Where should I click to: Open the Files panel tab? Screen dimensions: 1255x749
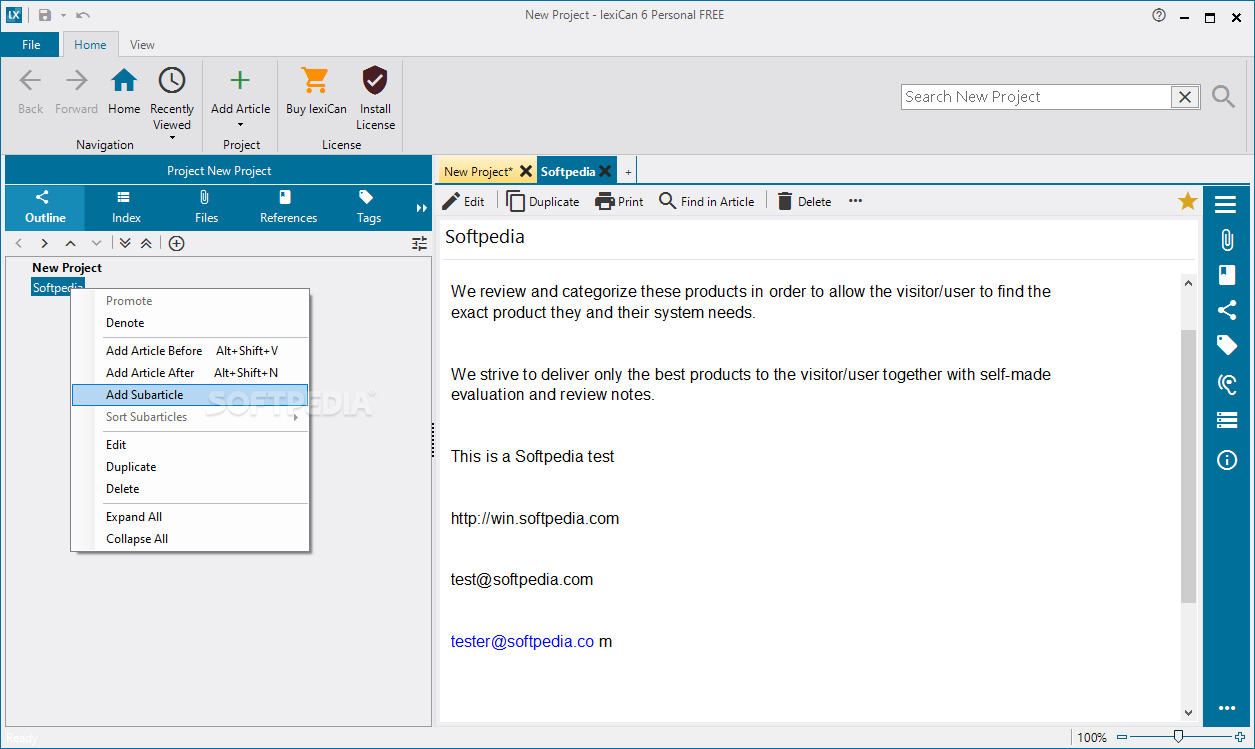206,207
